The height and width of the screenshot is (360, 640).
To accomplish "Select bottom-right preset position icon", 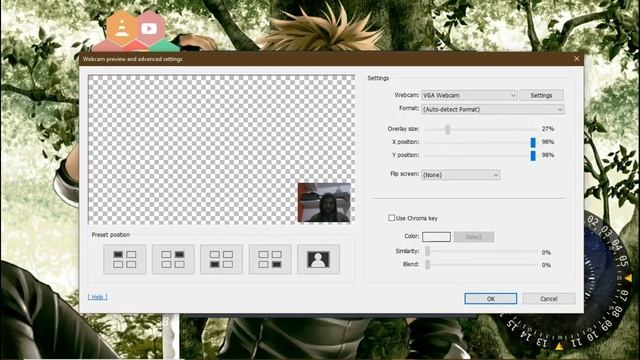I will point(270,259).
